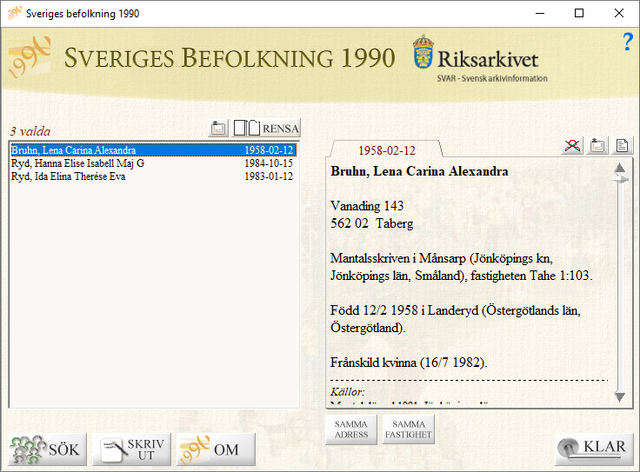Screen dimensions: 640x472
Task: Click the details scrollbar thumb marker
Action: point(620,179)
